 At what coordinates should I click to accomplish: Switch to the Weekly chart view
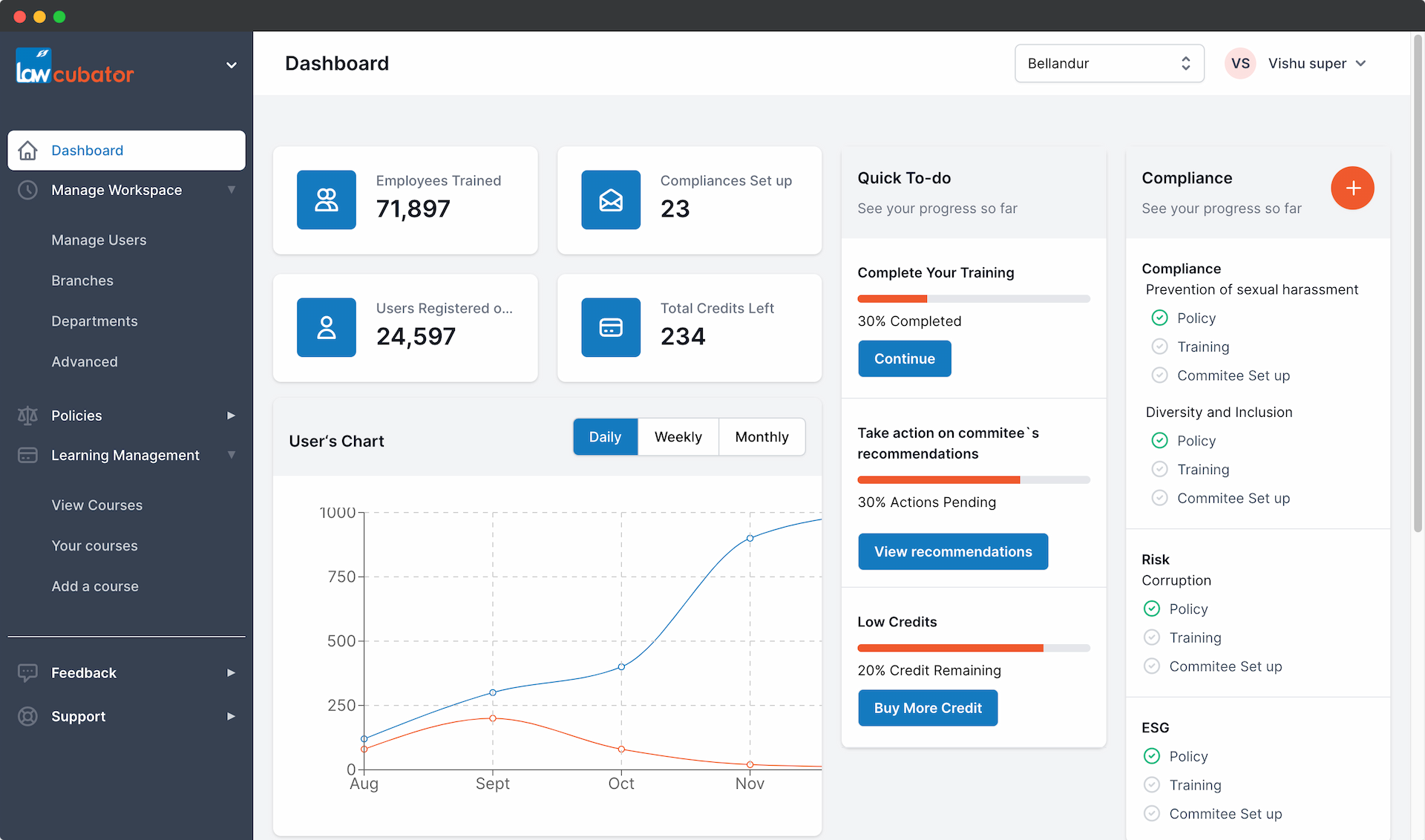pos(678,437)
